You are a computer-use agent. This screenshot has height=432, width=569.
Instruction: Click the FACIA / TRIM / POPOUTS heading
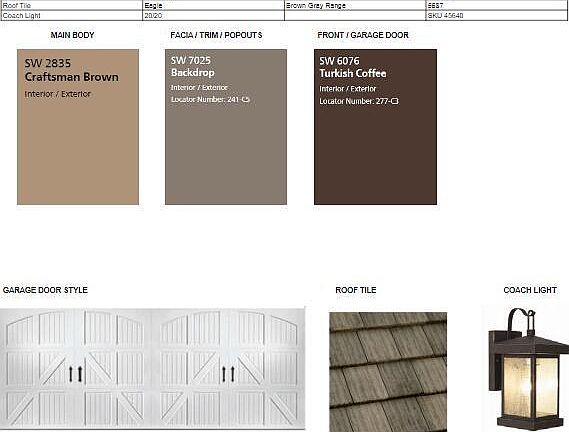[216, 35]
